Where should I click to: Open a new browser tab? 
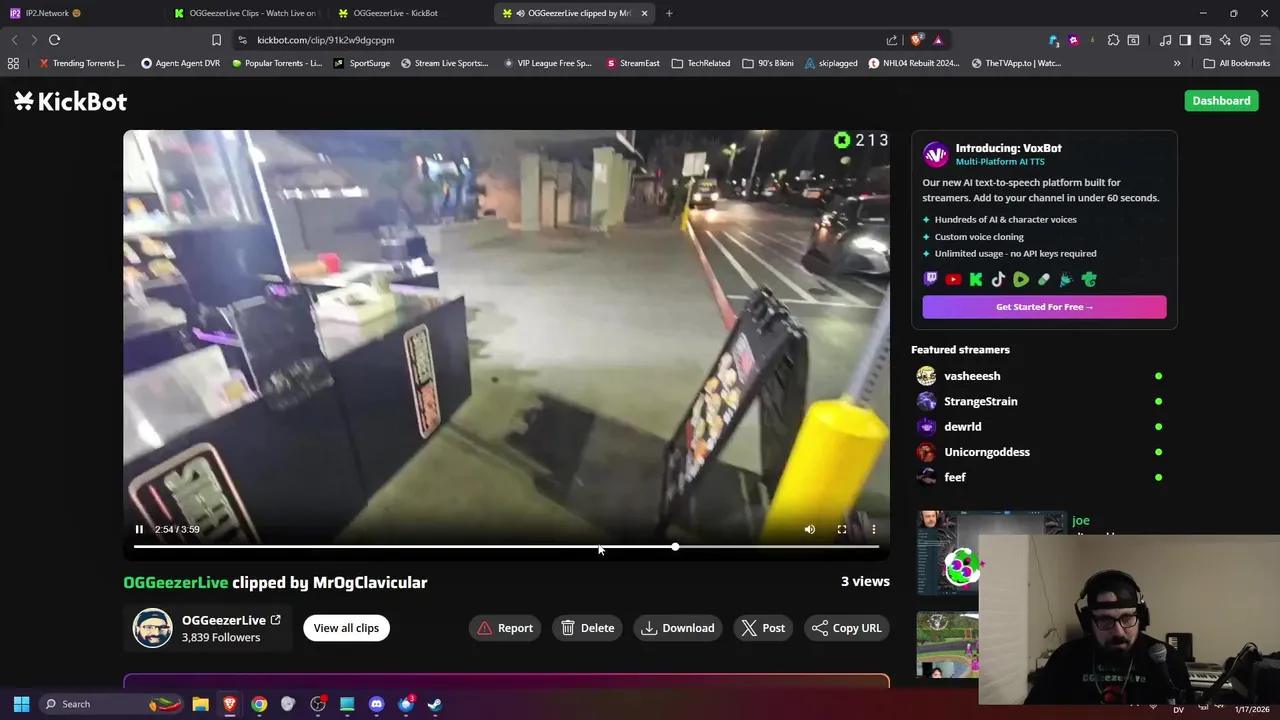669,13
